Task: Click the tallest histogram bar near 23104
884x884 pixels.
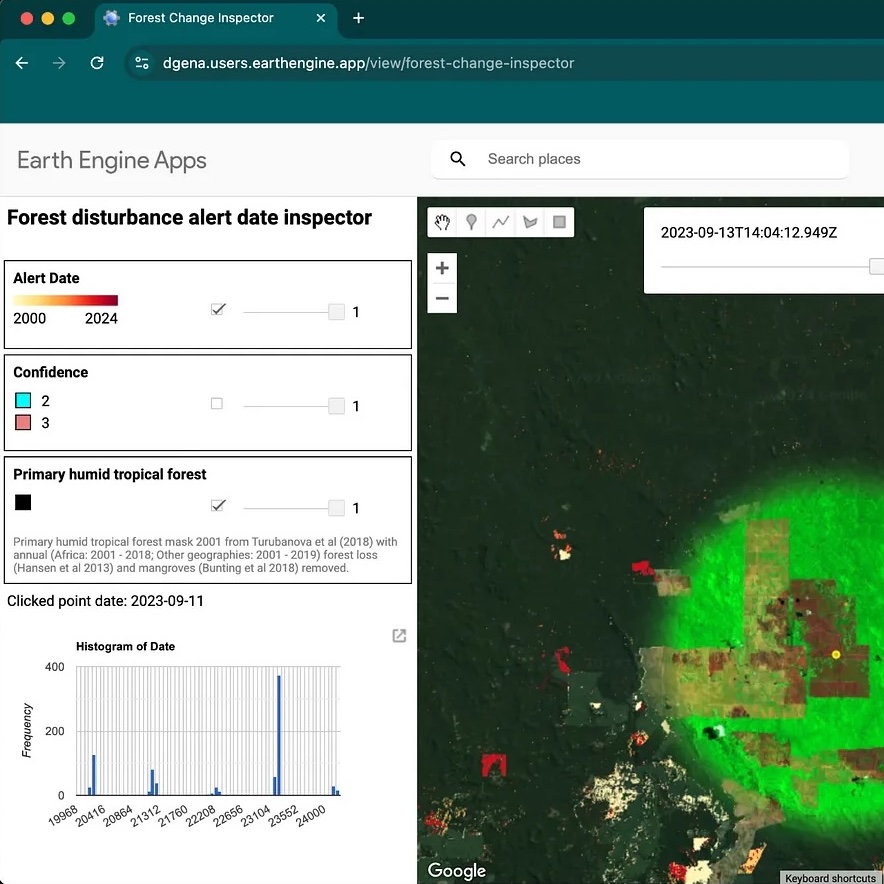Action: (279, 735)
